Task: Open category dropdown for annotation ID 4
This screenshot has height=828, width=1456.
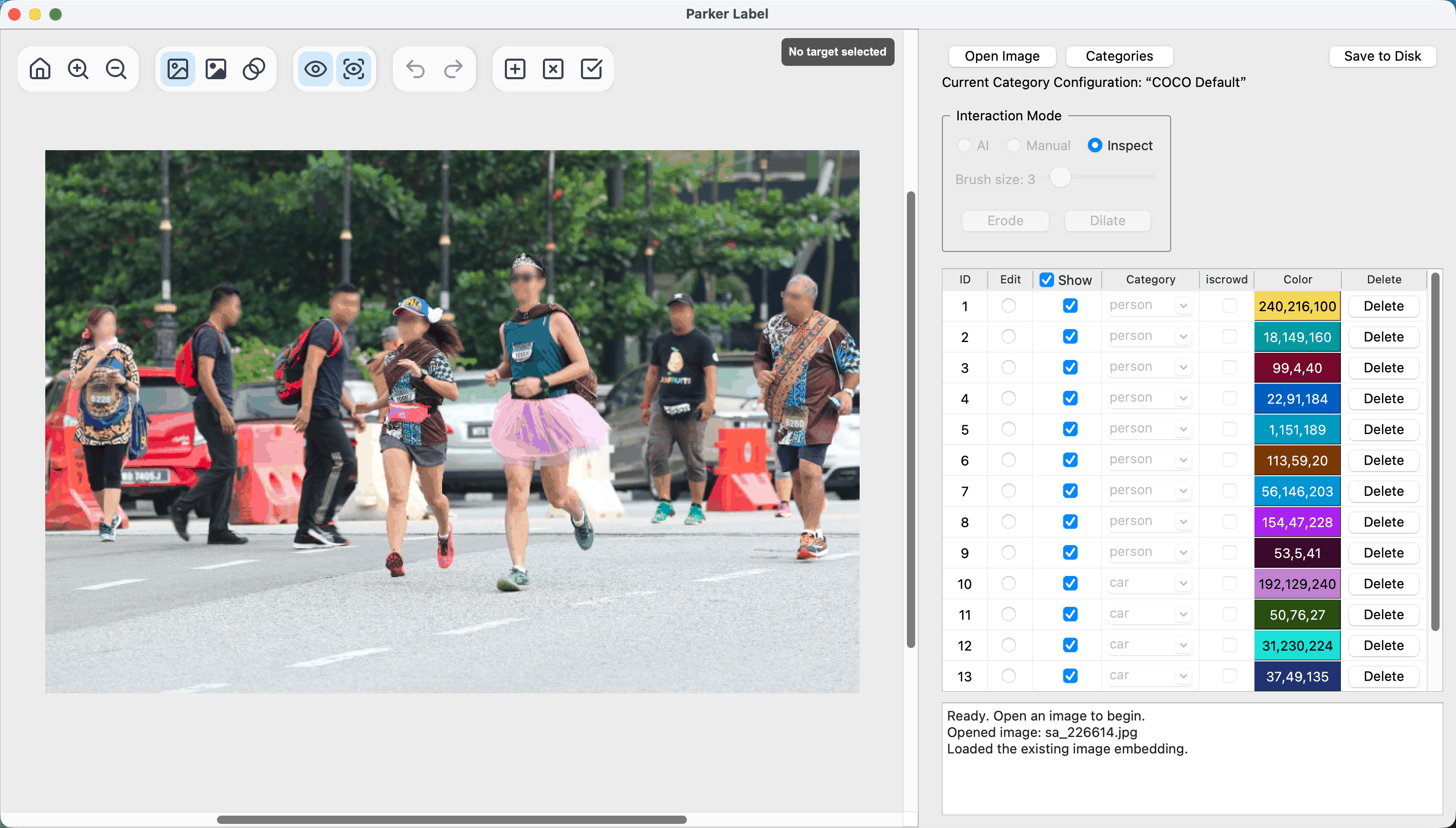Action: (x=1149, y=399)
